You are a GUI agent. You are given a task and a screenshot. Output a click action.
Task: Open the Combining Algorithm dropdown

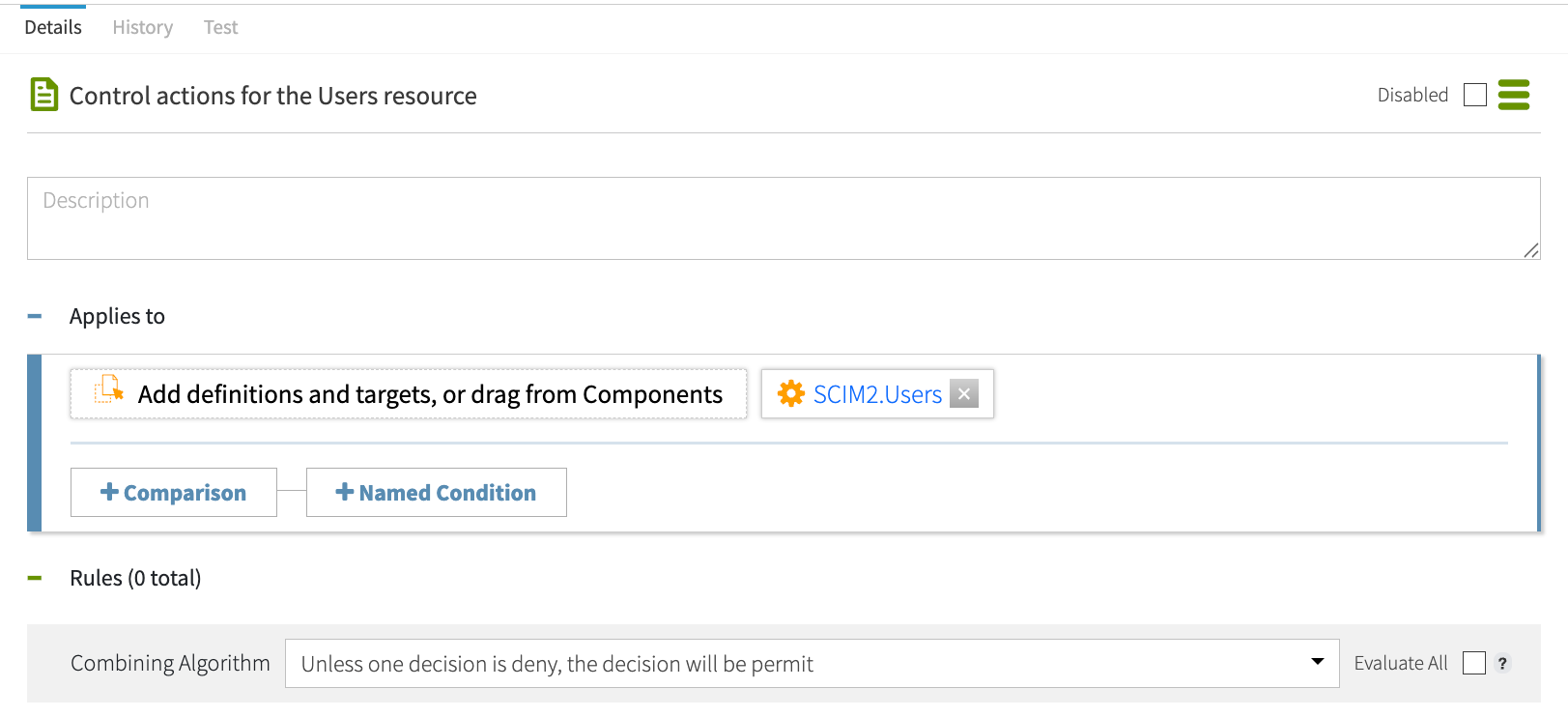click(x=1317, y=663)
